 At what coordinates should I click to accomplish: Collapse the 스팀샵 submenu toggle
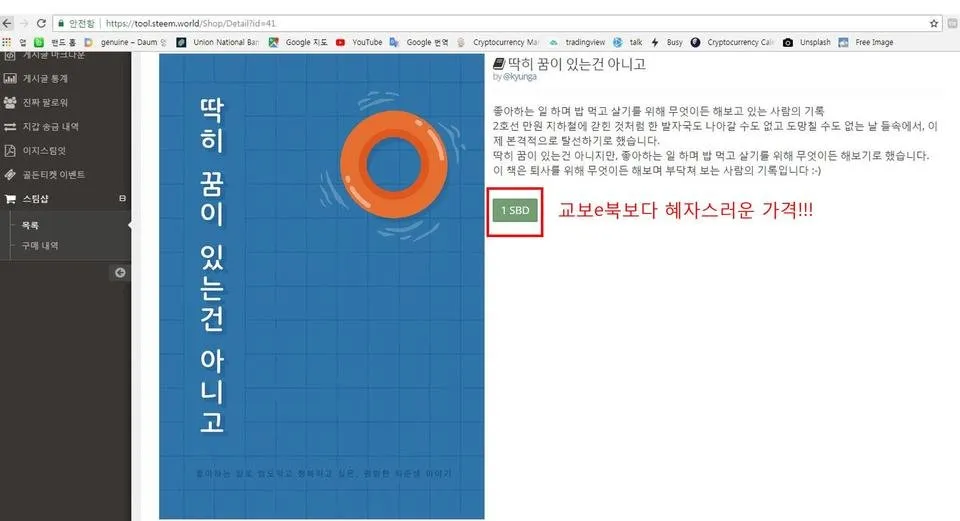122,198
